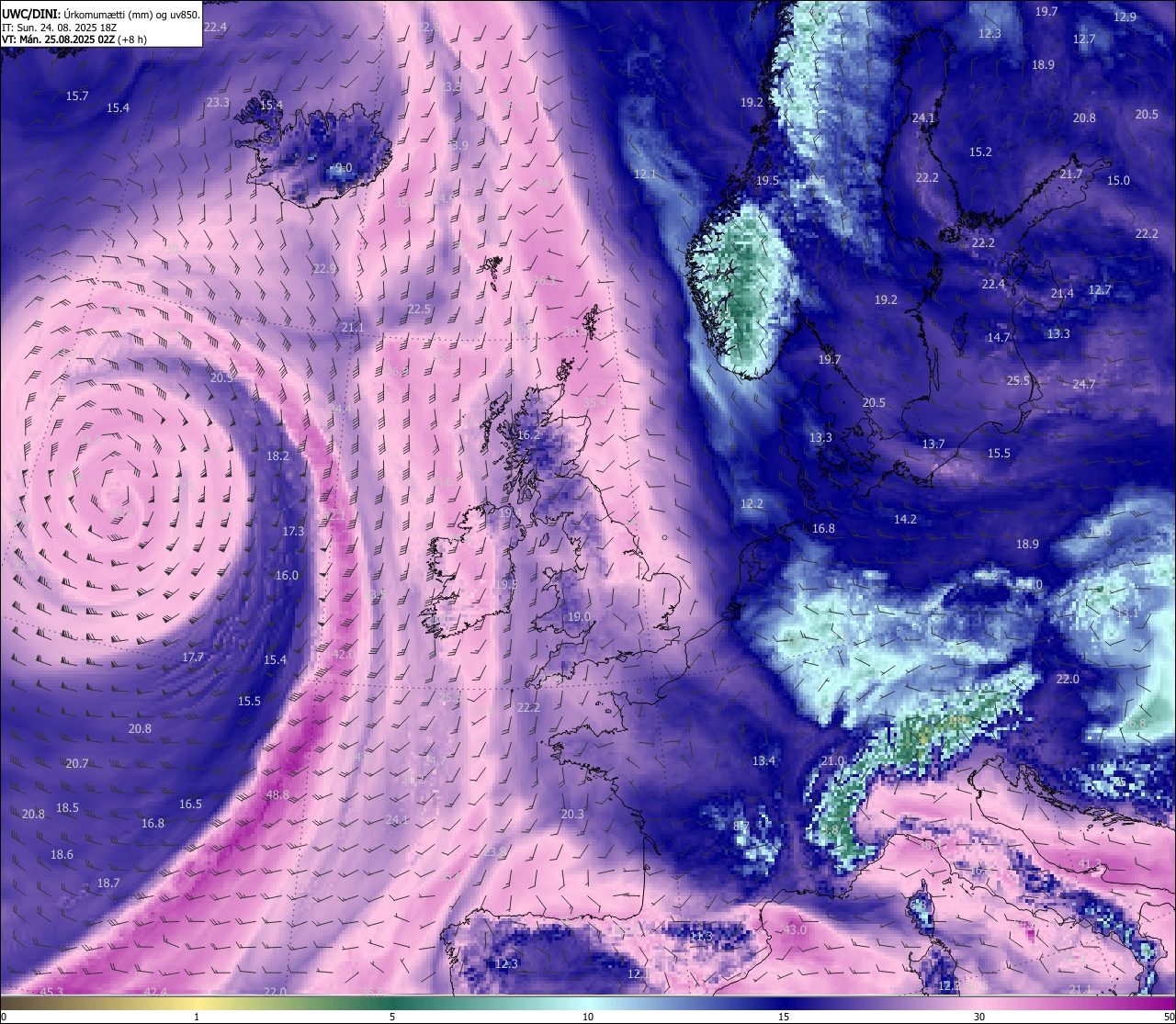Image resolution: width=1176 pixels, height=1024 pixels.
Task: Click the value '43.0' in the Mediterranean
Action: click(x=794, y=930)
